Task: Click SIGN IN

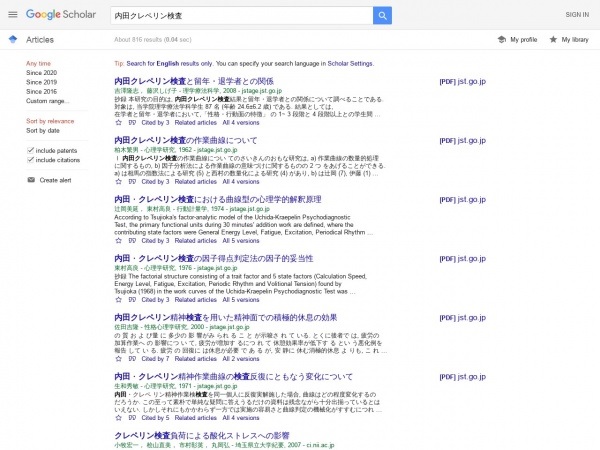Action: click(577, 15)
